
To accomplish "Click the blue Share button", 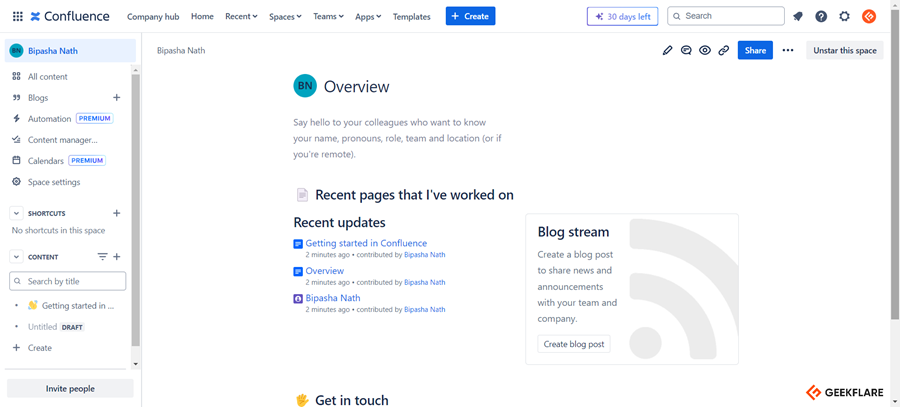I will [x=755, y=51].
